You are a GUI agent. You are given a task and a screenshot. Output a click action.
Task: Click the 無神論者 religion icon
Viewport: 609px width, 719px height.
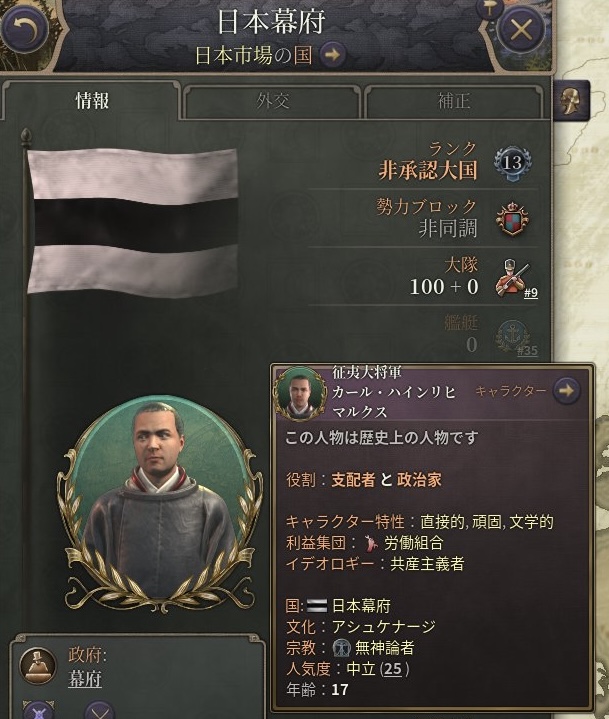pos(342,647)
